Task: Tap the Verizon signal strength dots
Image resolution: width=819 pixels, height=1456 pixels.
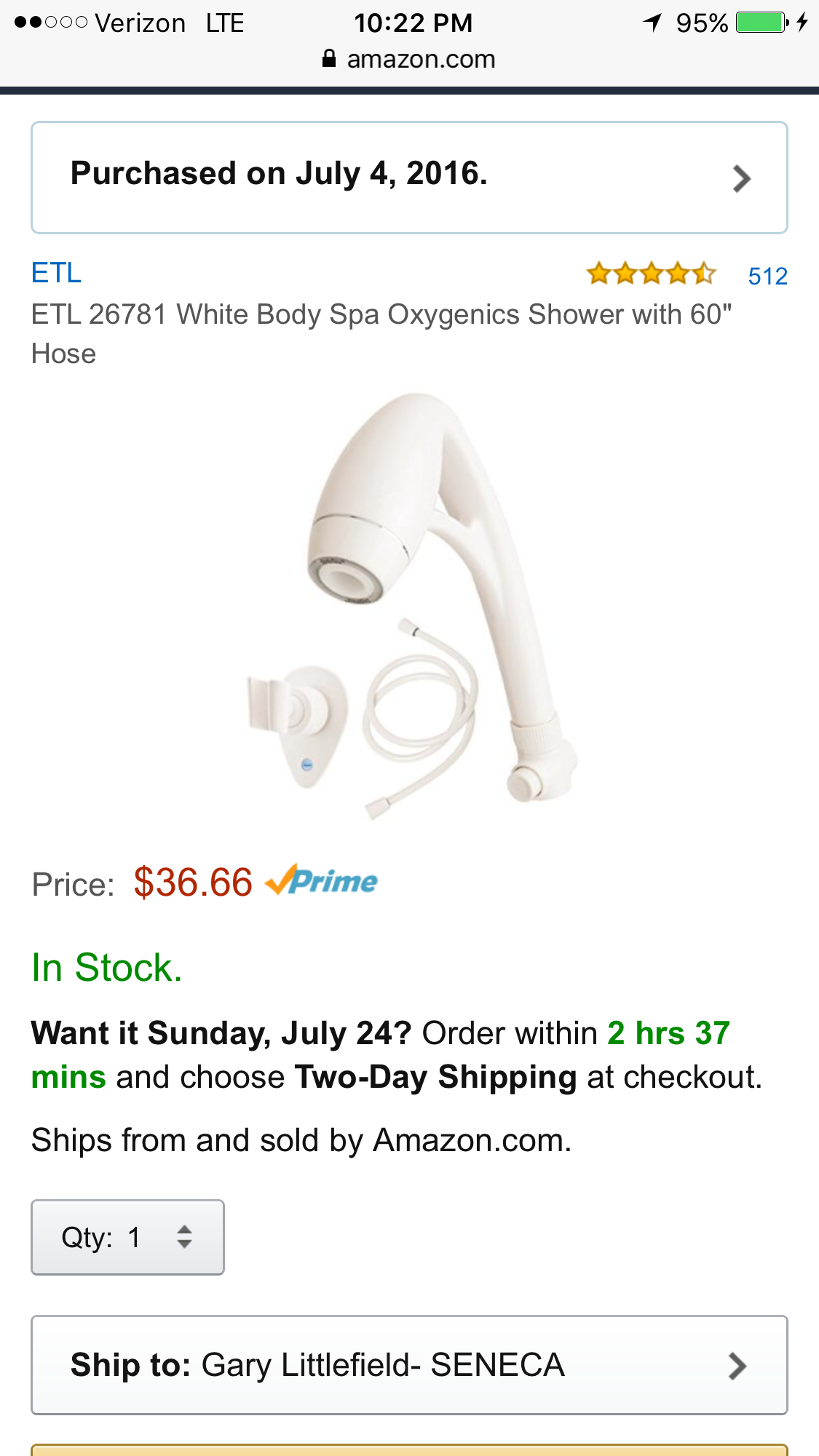Action: pos(51,23)
